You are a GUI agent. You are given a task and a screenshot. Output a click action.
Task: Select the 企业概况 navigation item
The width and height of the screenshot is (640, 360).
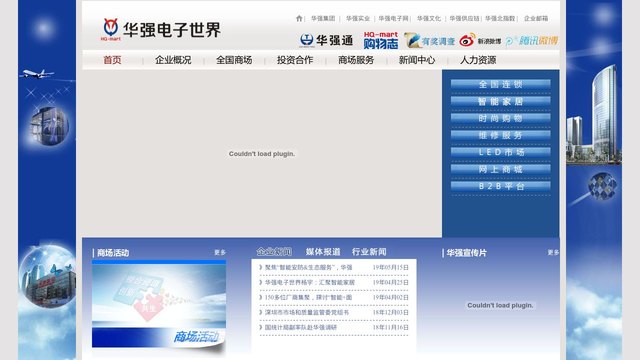[x=173, y=60]
